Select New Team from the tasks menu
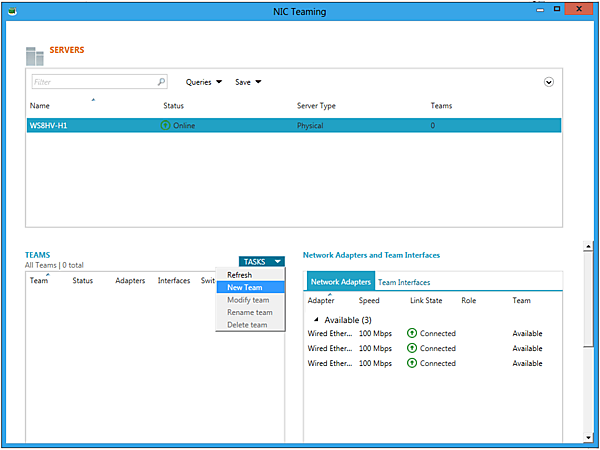The image size is (600, 450). coord(245,287)
